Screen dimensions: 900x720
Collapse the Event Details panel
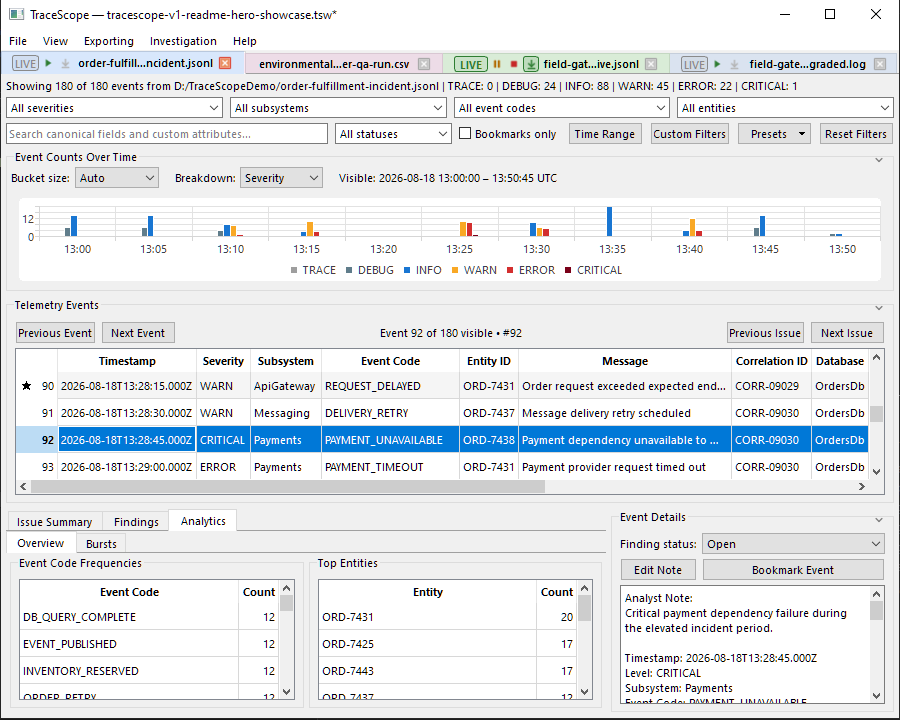click(879, 520)
